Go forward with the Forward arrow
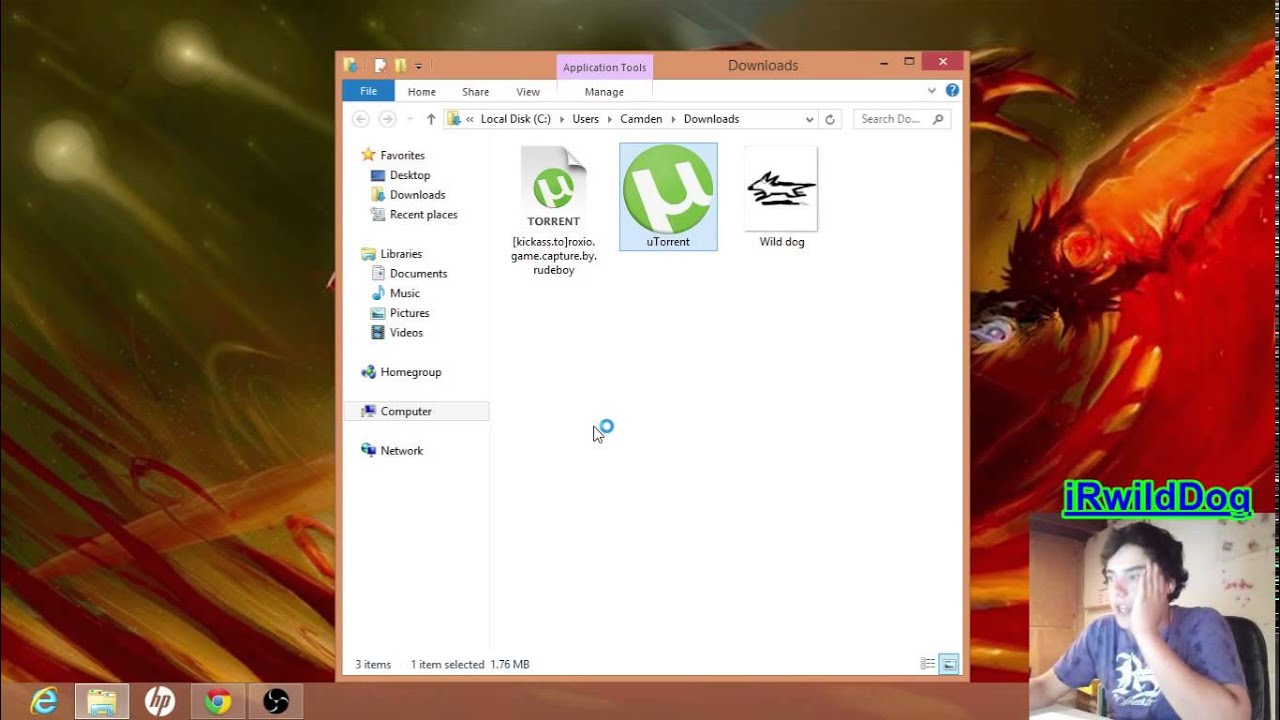1280x720 pixels. [387, 119]
